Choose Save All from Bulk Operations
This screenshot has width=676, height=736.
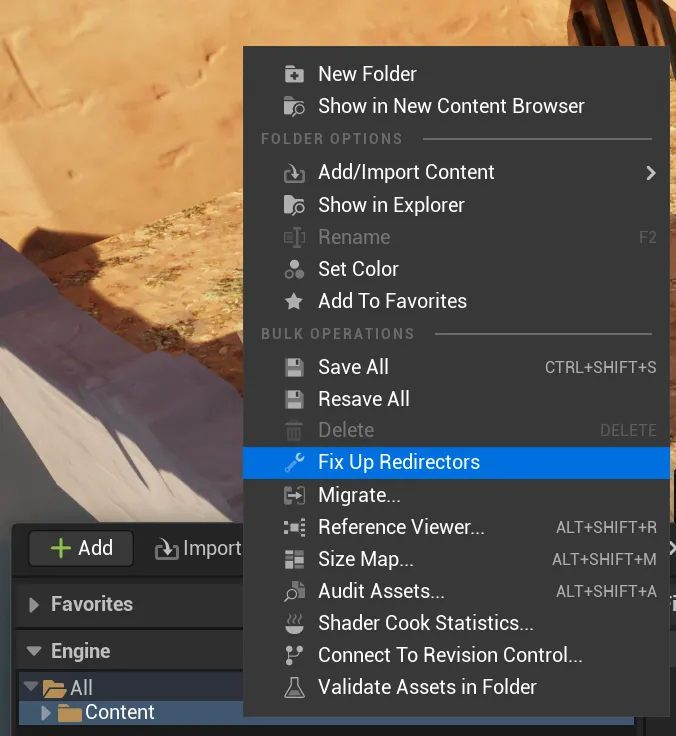456,368
